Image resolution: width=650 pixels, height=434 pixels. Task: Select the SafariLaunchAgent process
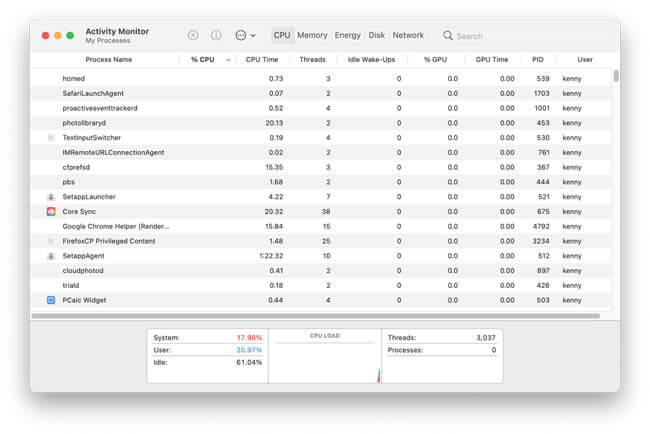pos(93,94)
